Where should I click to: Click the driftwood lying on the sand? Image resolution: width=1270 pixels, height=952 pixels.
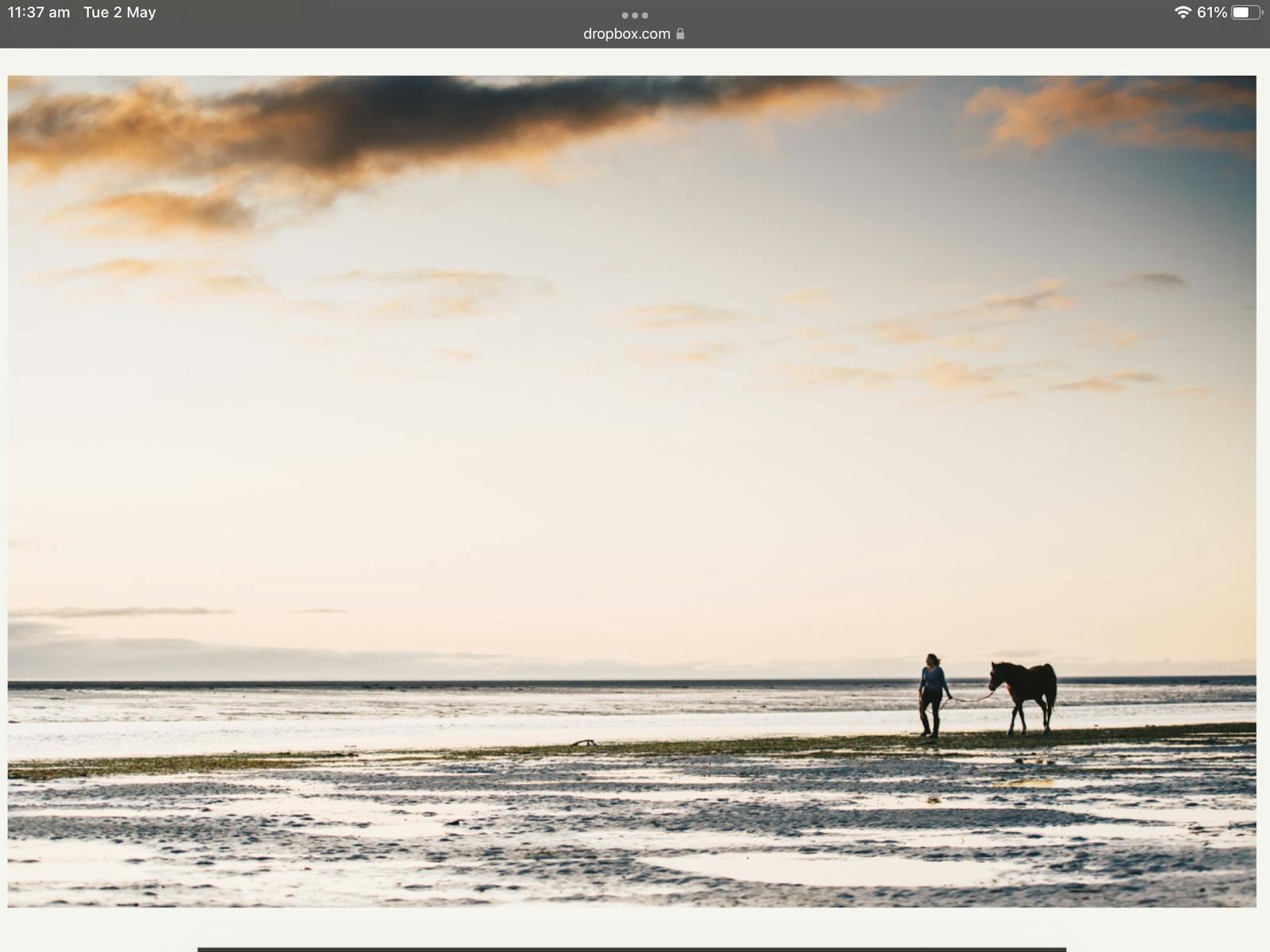pos(584,743)
